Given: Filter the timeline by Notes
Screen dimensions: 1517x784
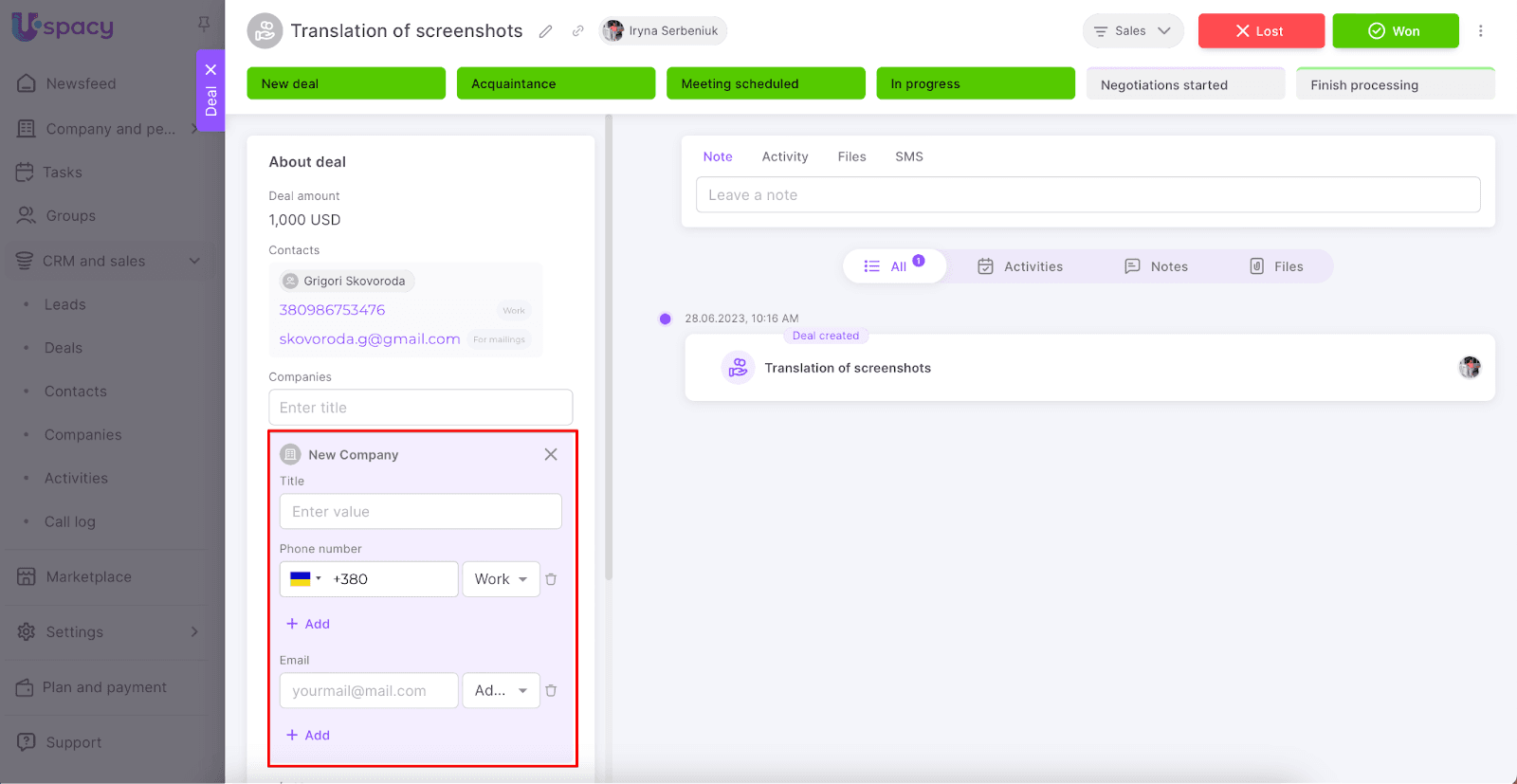Looking at the screenshot, I should pos(1156,266).
